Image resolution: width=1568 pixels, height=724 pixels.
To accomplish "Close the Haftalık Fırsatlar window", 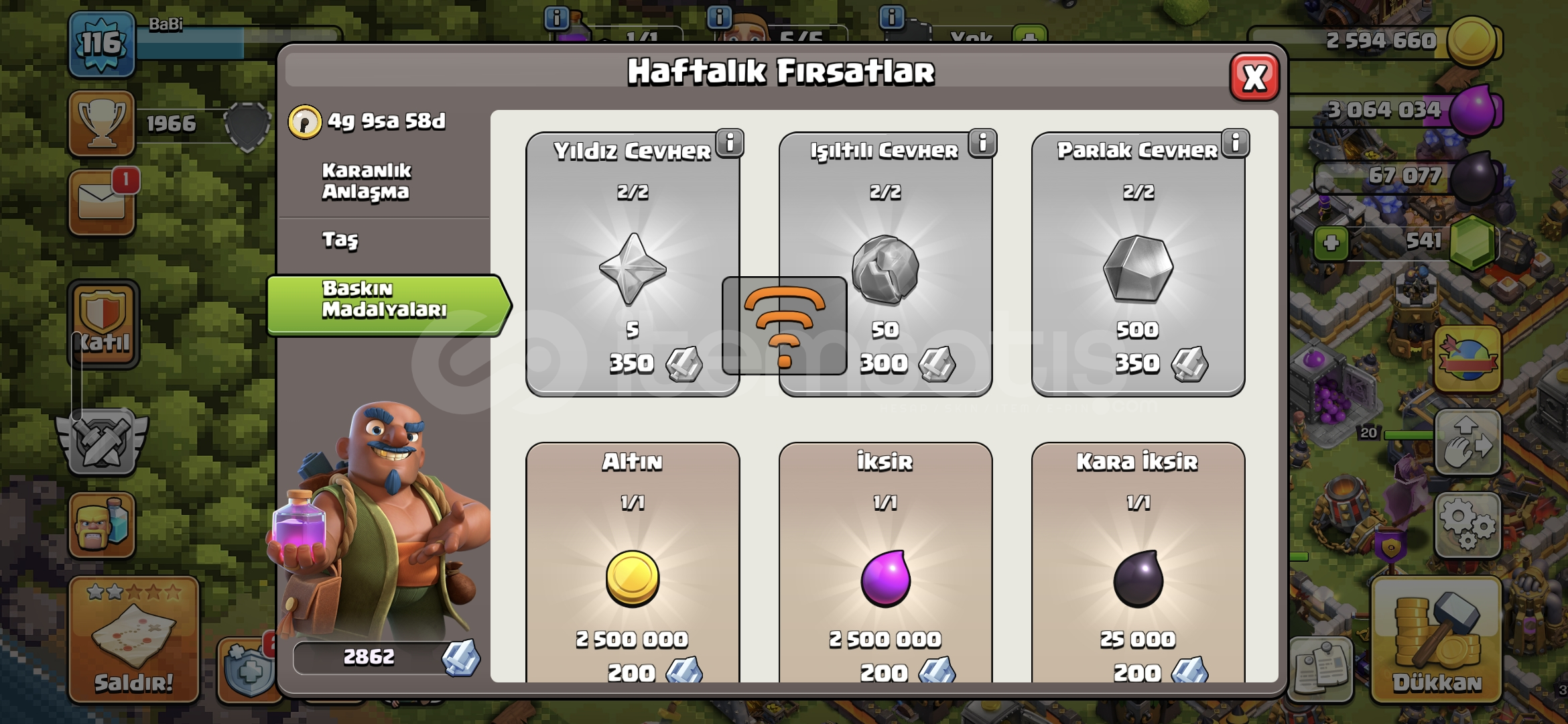I will click(x=1254, y=78).
